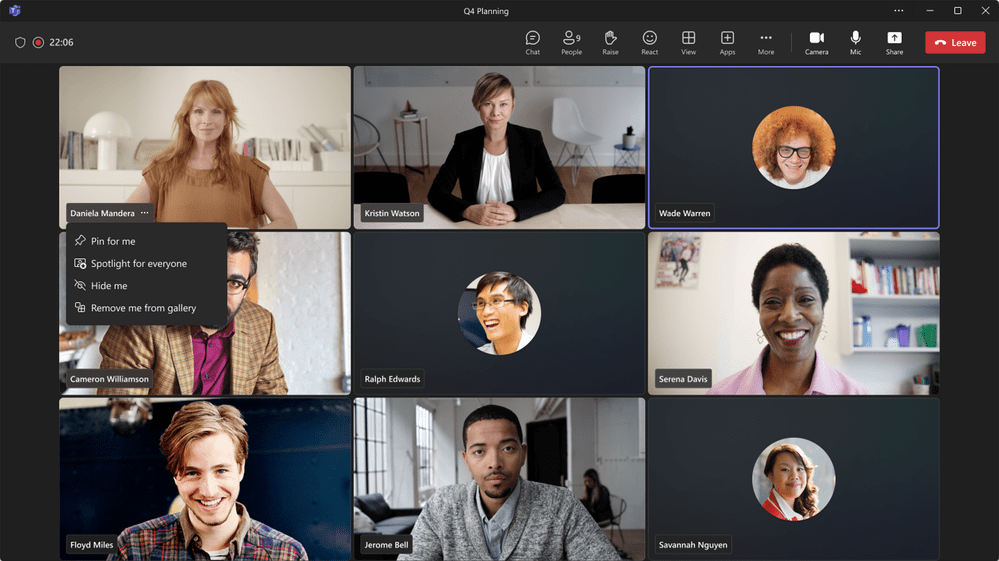Toggle the Camera on or off
This screenshot has width=999, height=561.
816,43
